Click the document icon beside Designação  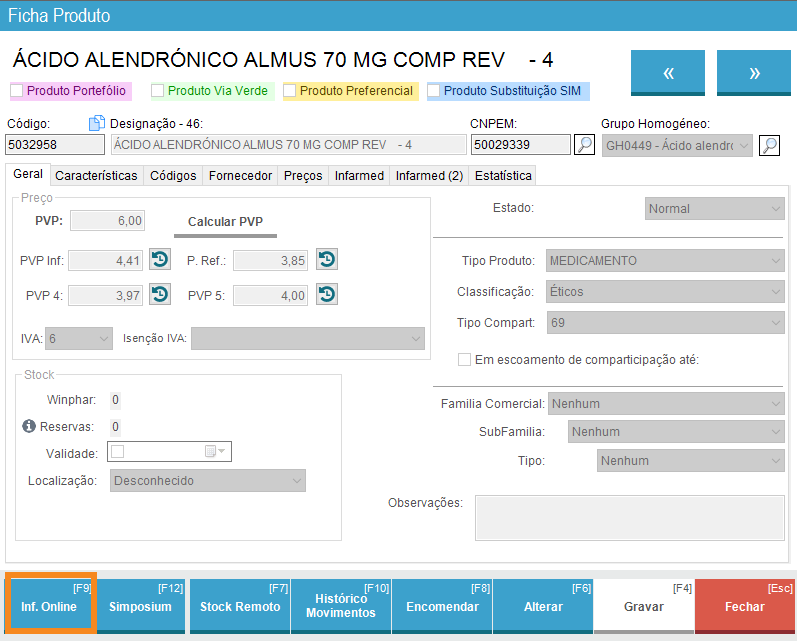point(97,123)
